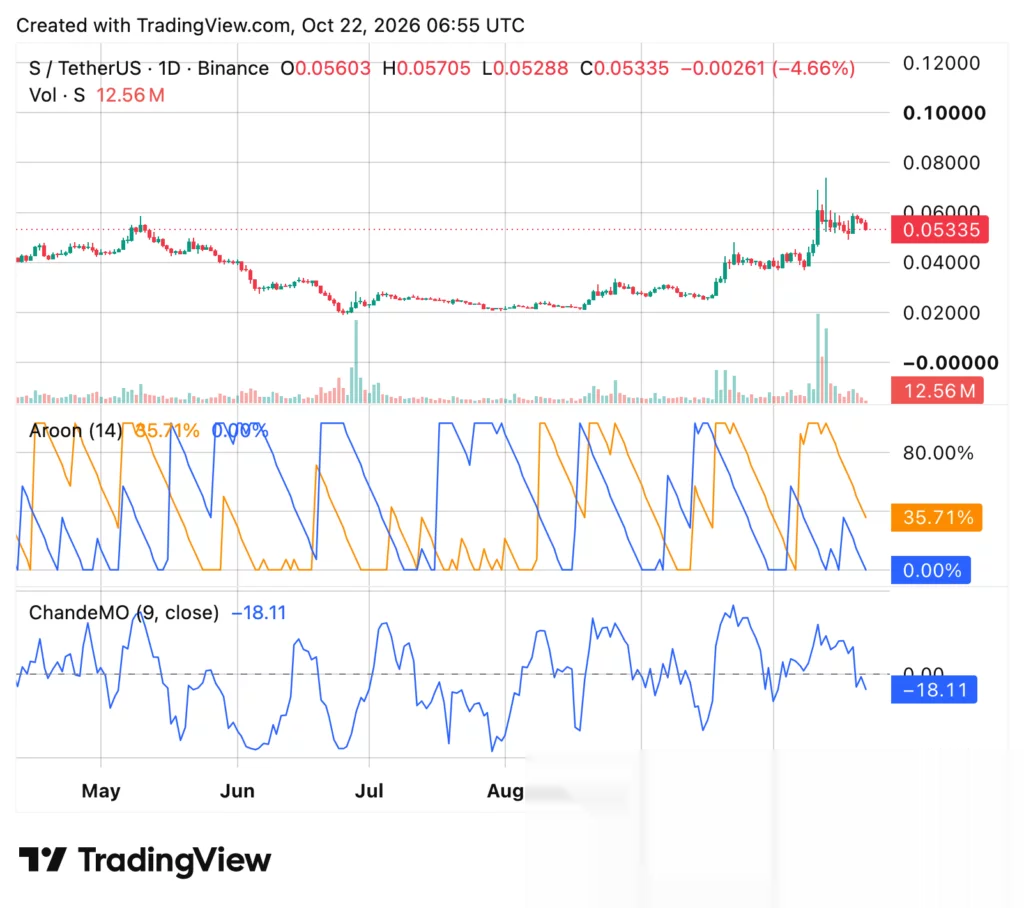
Task: Click the red 12.56 M volume axis tag
Action: coord(937,391)
